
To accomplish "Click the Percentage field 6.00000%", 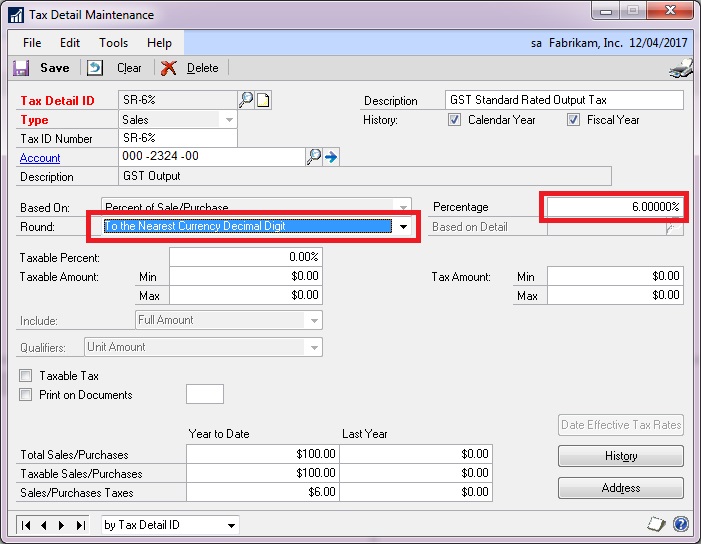I will point(615,207).
